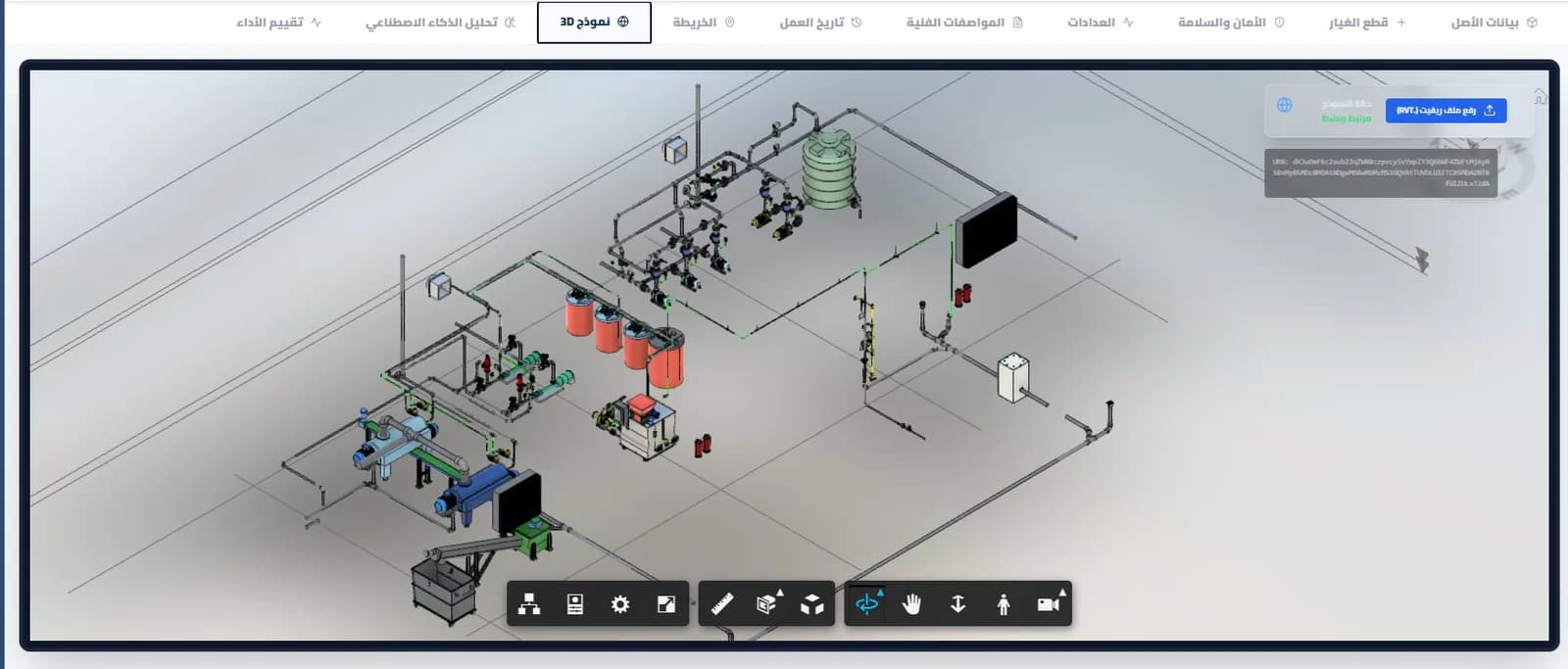Click the home view icon
Viewport: 1568px width, 669px height.
point(1541,97)
